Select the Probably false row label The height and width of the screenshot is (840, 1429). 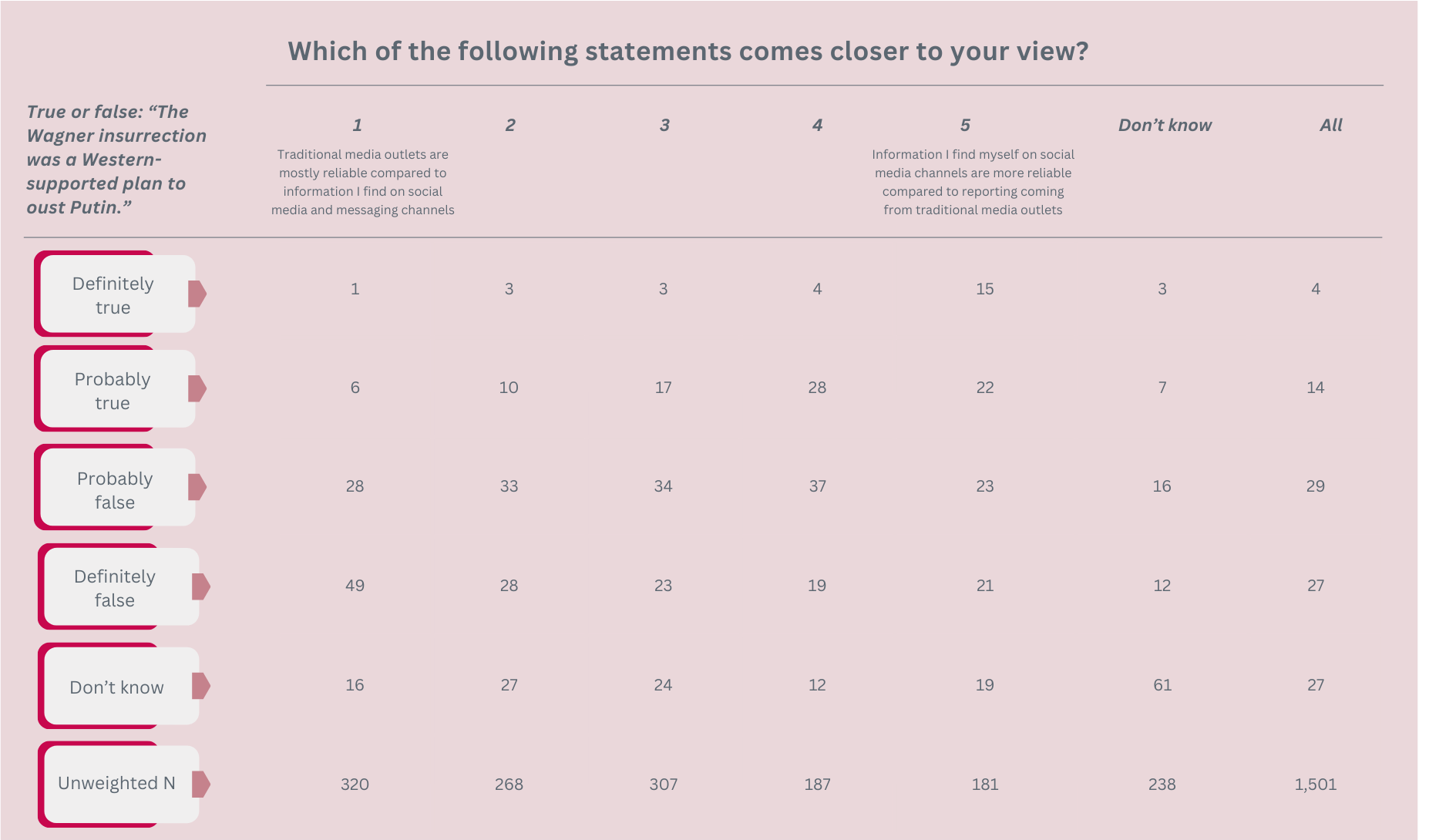(115, 490)
